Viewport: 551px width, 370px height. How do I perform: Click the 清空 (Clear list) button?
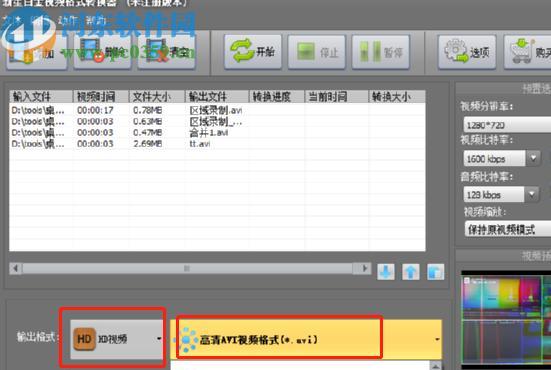(x=167, y=52)
